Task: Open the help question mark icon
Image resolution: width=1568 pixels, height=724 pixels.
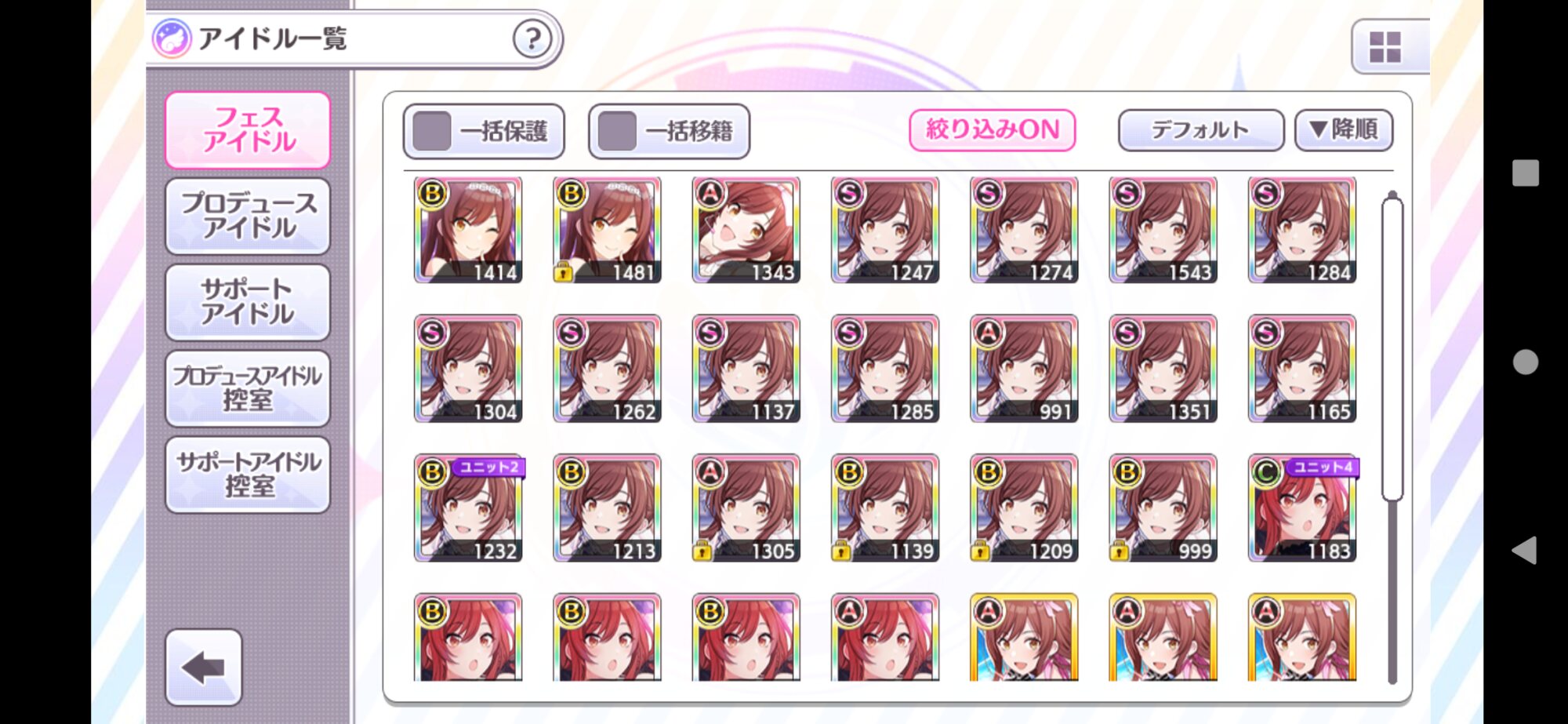Action: [x=532, y=38]
